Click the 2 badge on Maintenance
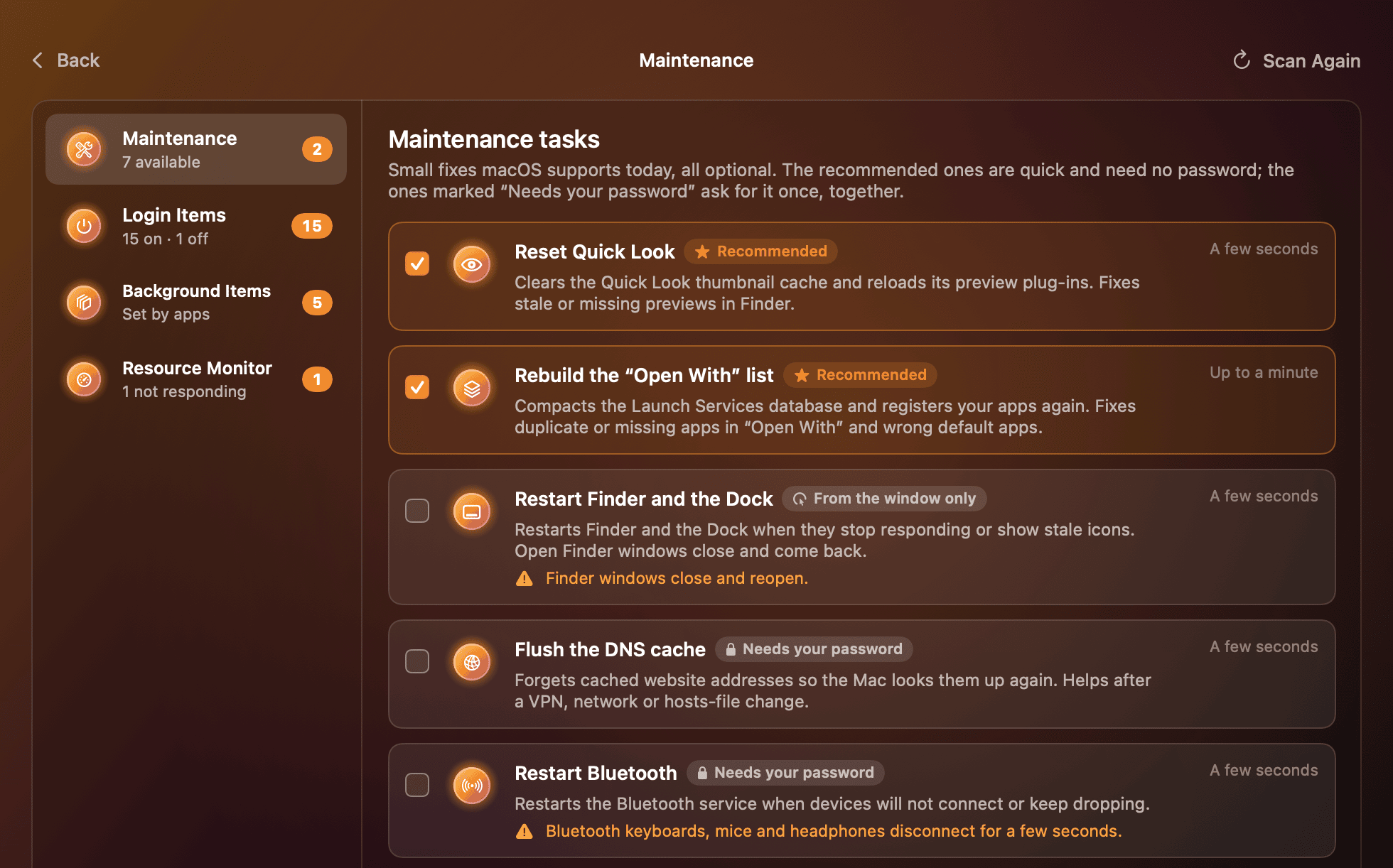 coord(317,149)
